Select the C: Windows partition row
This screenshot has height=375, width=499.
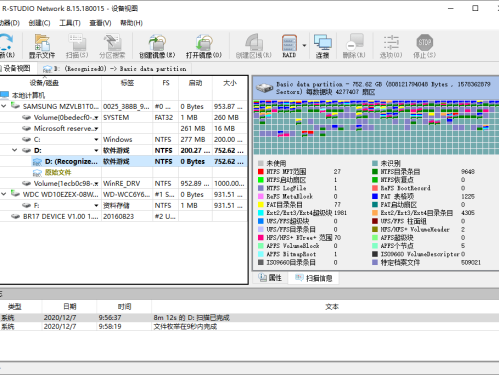123,139
